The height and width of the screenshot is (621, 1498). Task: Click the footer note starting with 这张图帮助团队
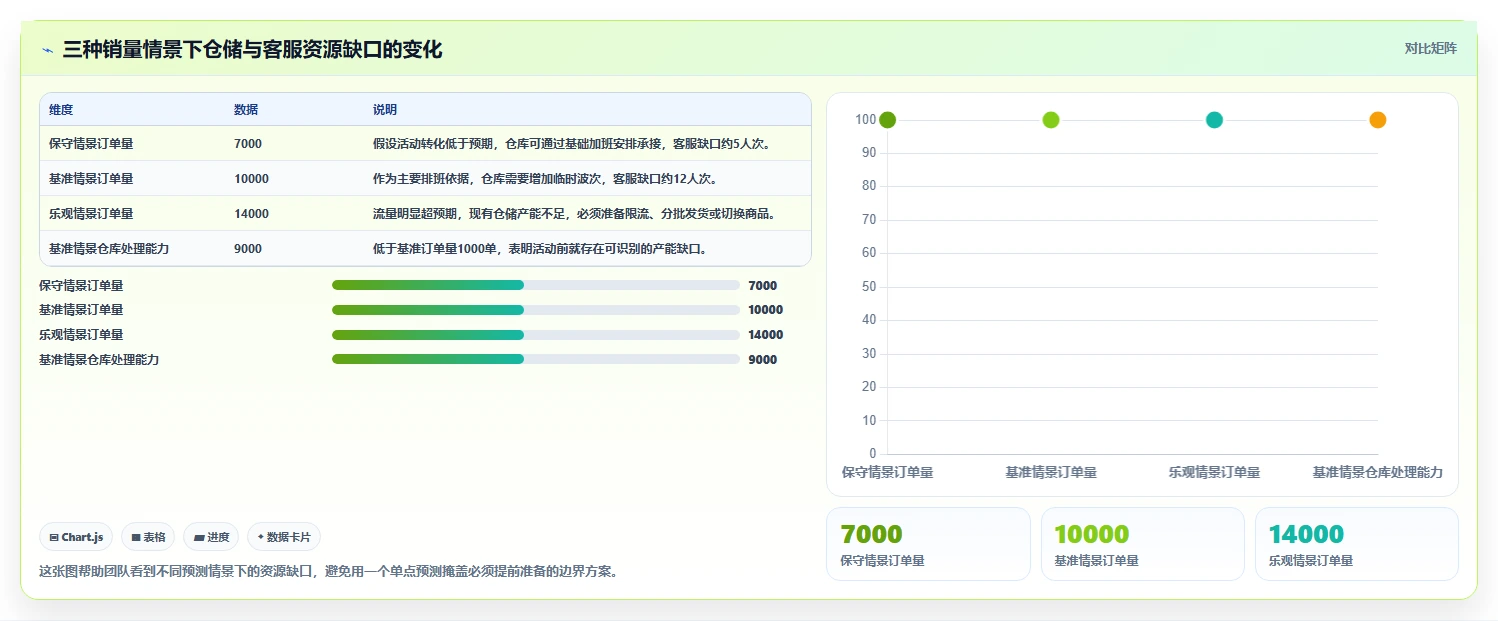(328, 572)
